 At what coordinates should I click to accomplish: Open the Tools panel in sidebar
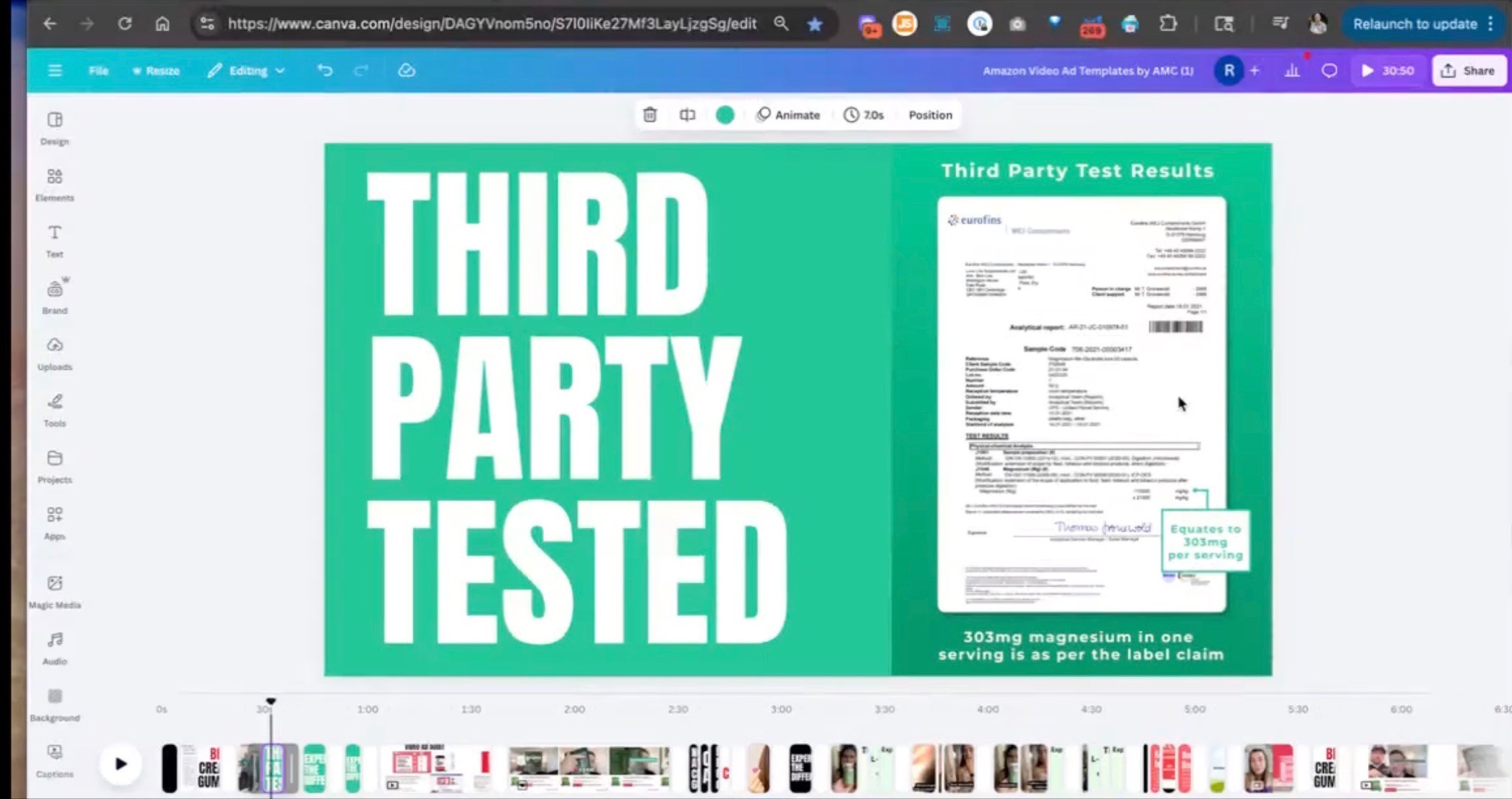[55, 411]
